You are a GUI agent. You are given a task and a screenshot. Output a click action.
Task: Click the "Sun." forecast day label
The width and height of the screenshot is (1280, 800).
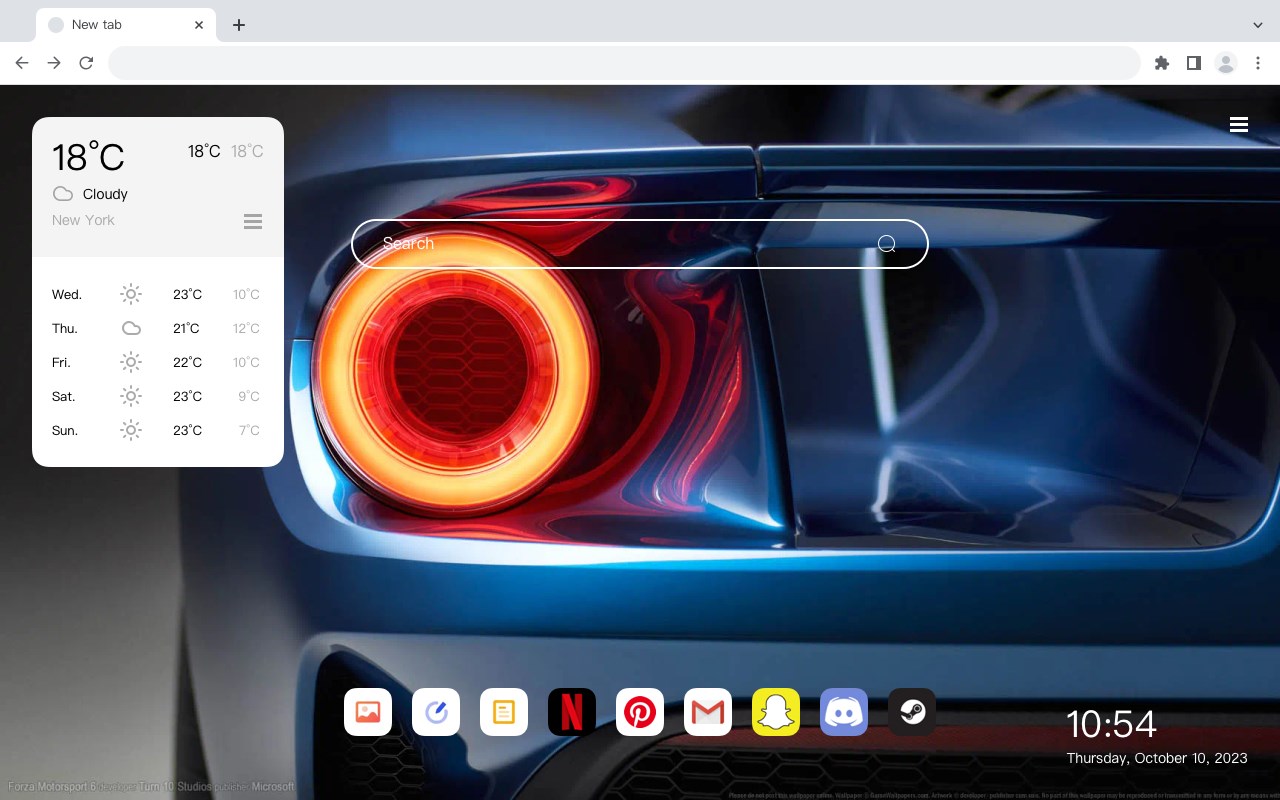point(65,431)
